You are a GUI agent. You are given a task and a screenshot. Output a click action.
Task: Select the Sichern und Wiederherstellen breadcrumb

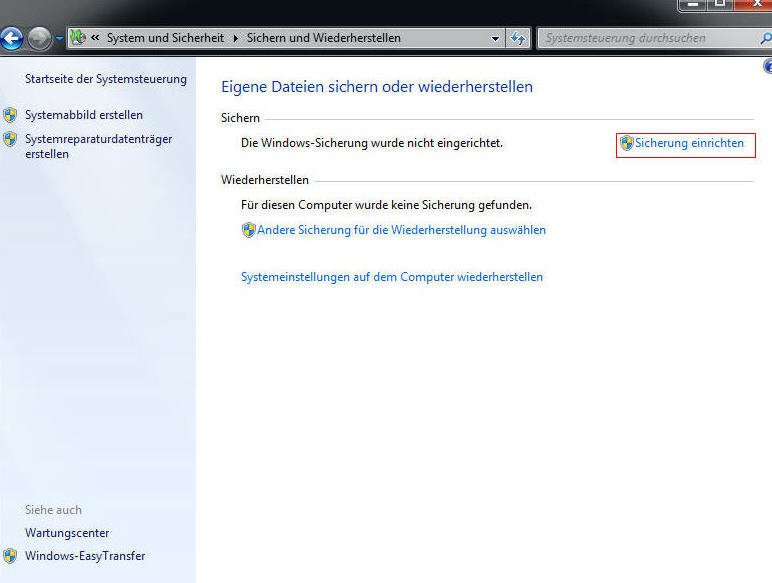coord(323,38)
